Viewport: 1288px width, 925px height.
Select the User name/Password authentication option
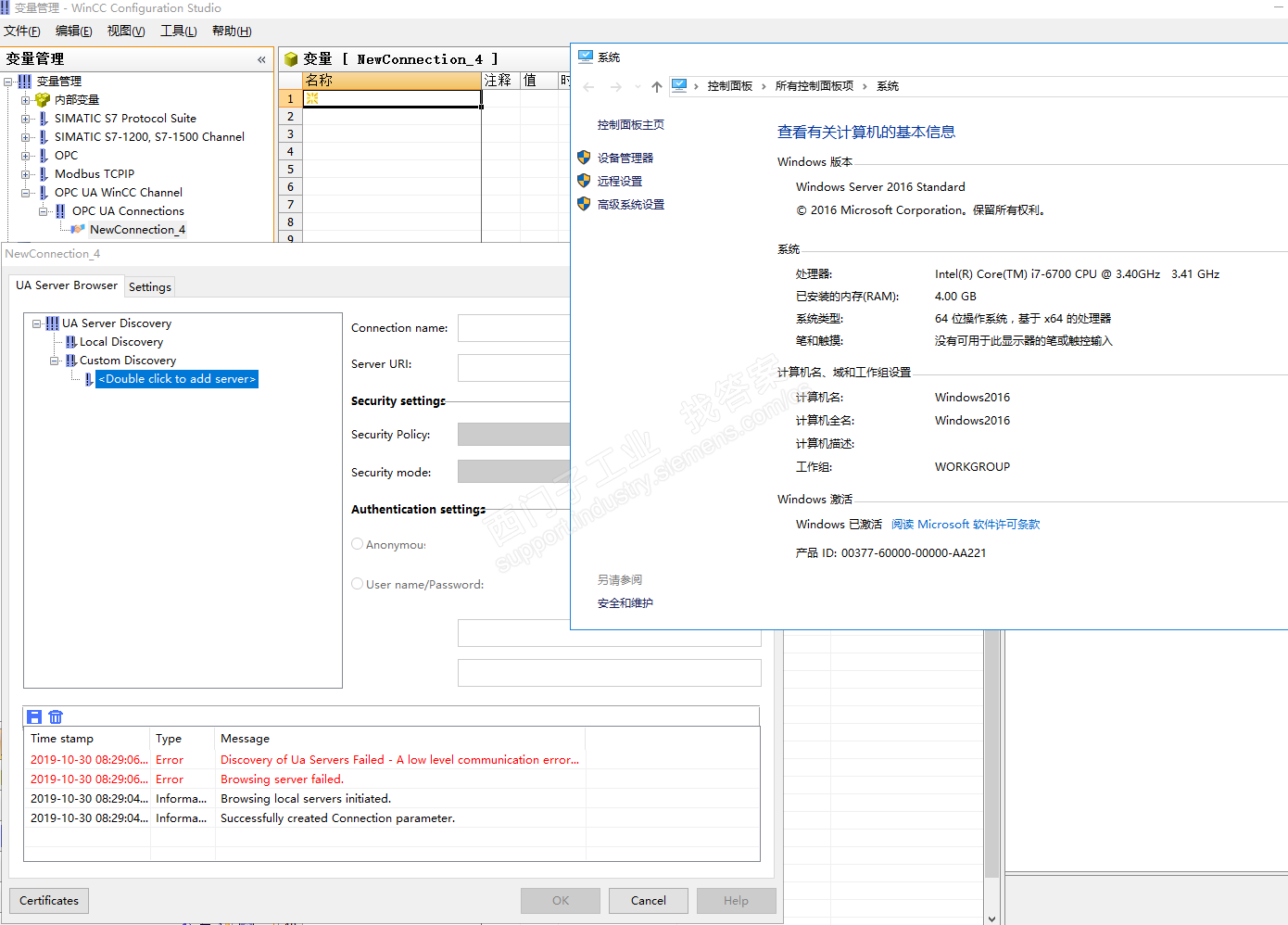(357, 584)
